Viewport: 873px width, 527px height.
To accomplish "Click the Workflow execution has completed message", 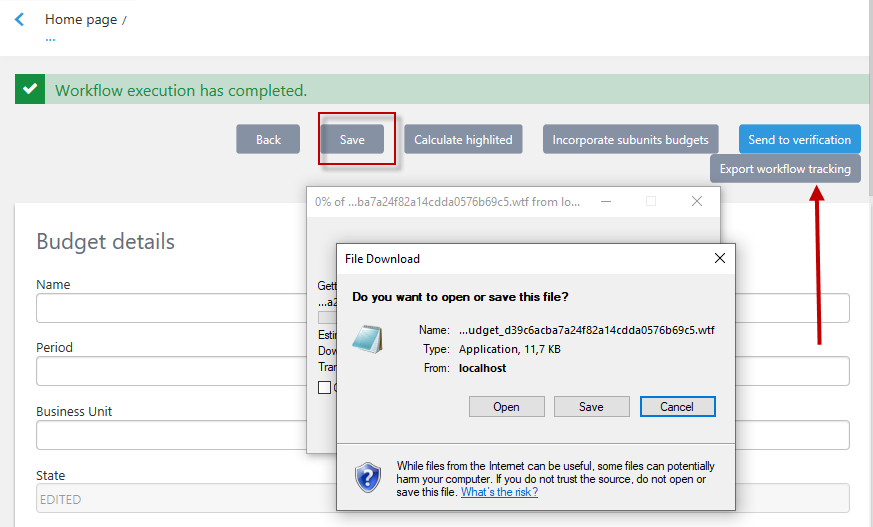I will pos(181,90).
